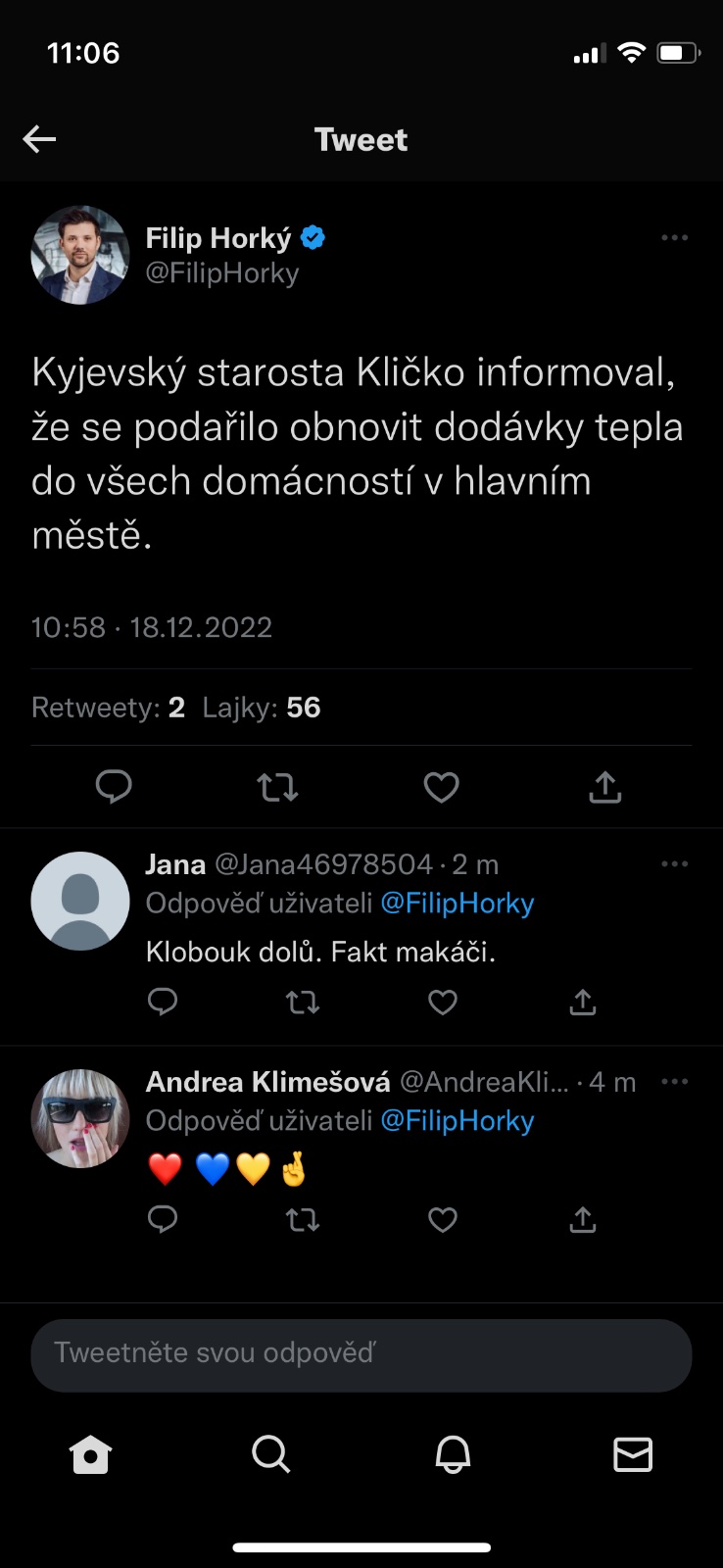Viewport: 723px width, 1568px height.
Task: Retweet Jana's reply
Action: 302,1002
